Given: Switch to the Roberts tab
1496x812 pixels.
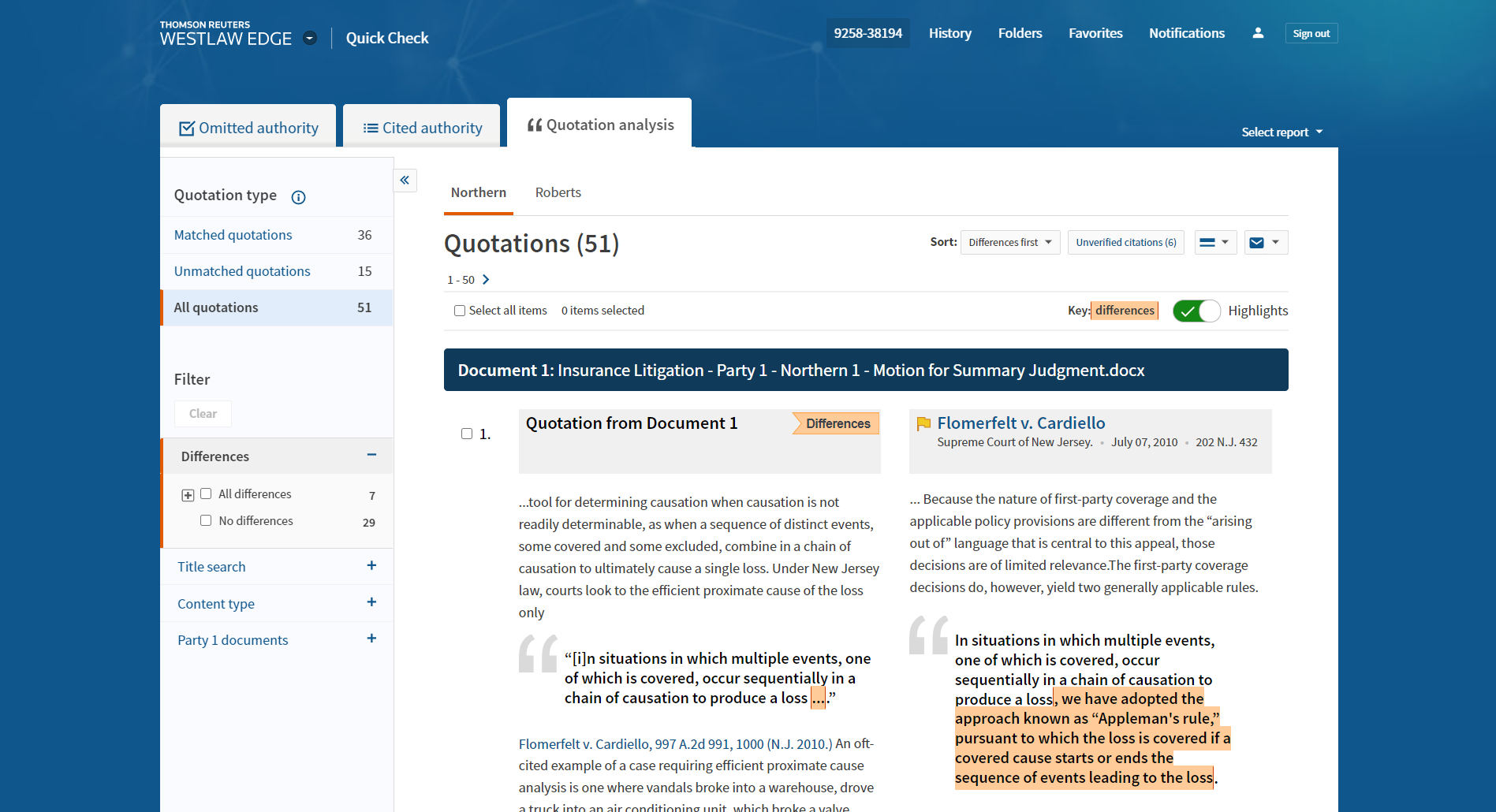Looking at the screenshot, I should tap(558, 193).
